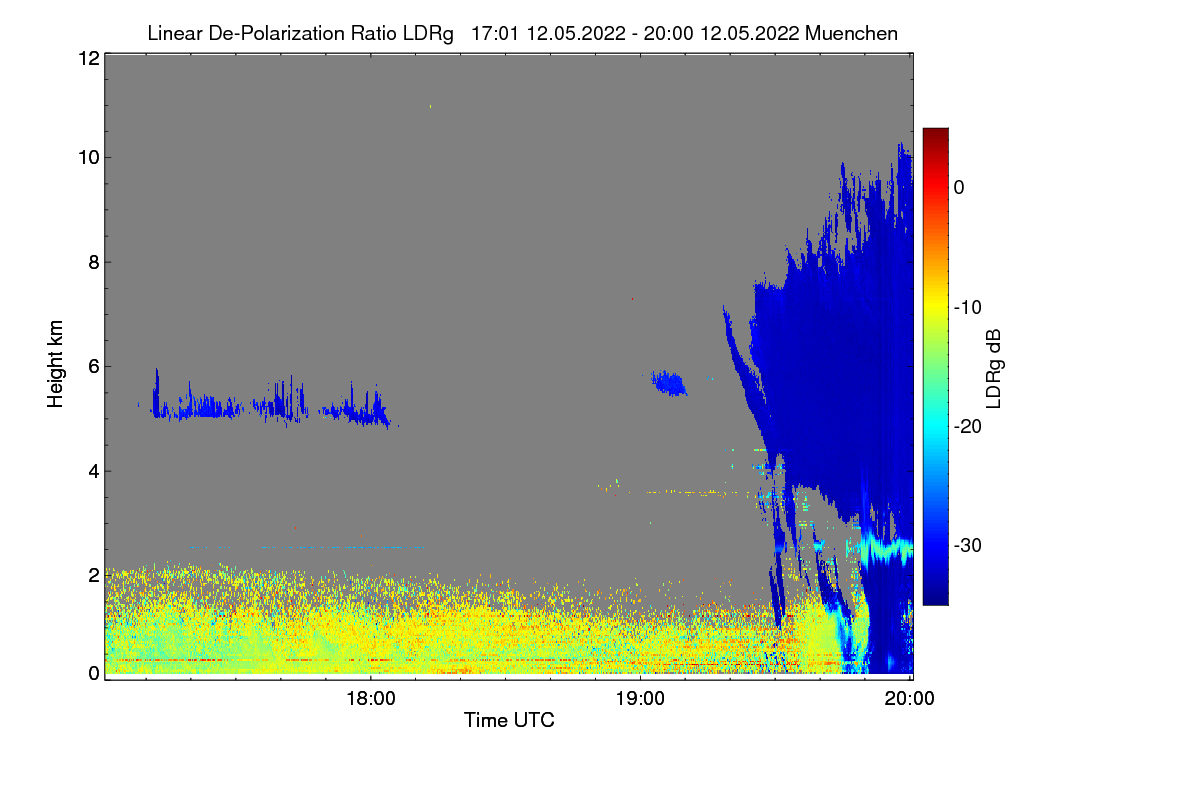This screenshot has width=1200, height=800.
Task: Click the cyan melting layer band near 20:00
Action: (885, 548)
